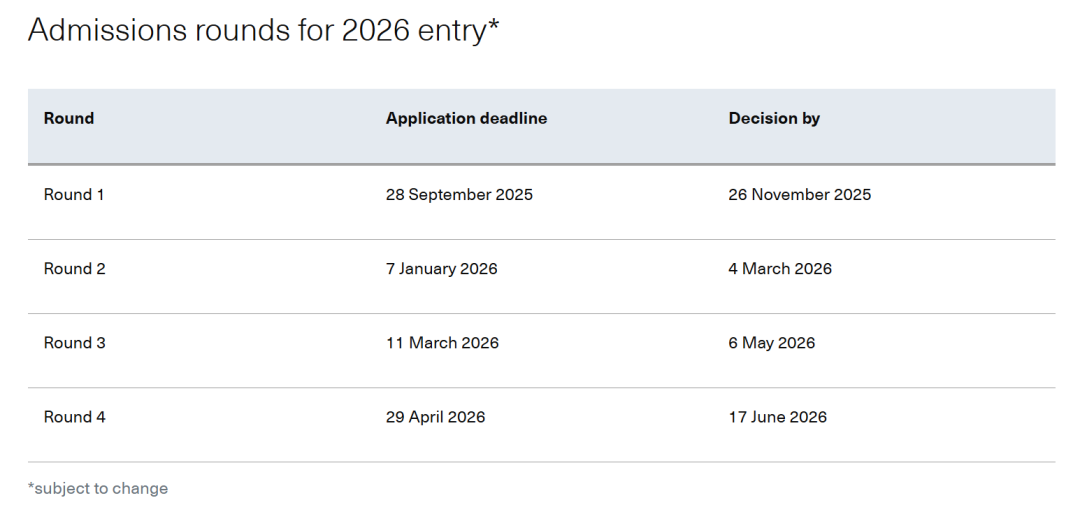Click the 'Decision by' column header
Viewport: 1080px width, 512px height.
774,118
